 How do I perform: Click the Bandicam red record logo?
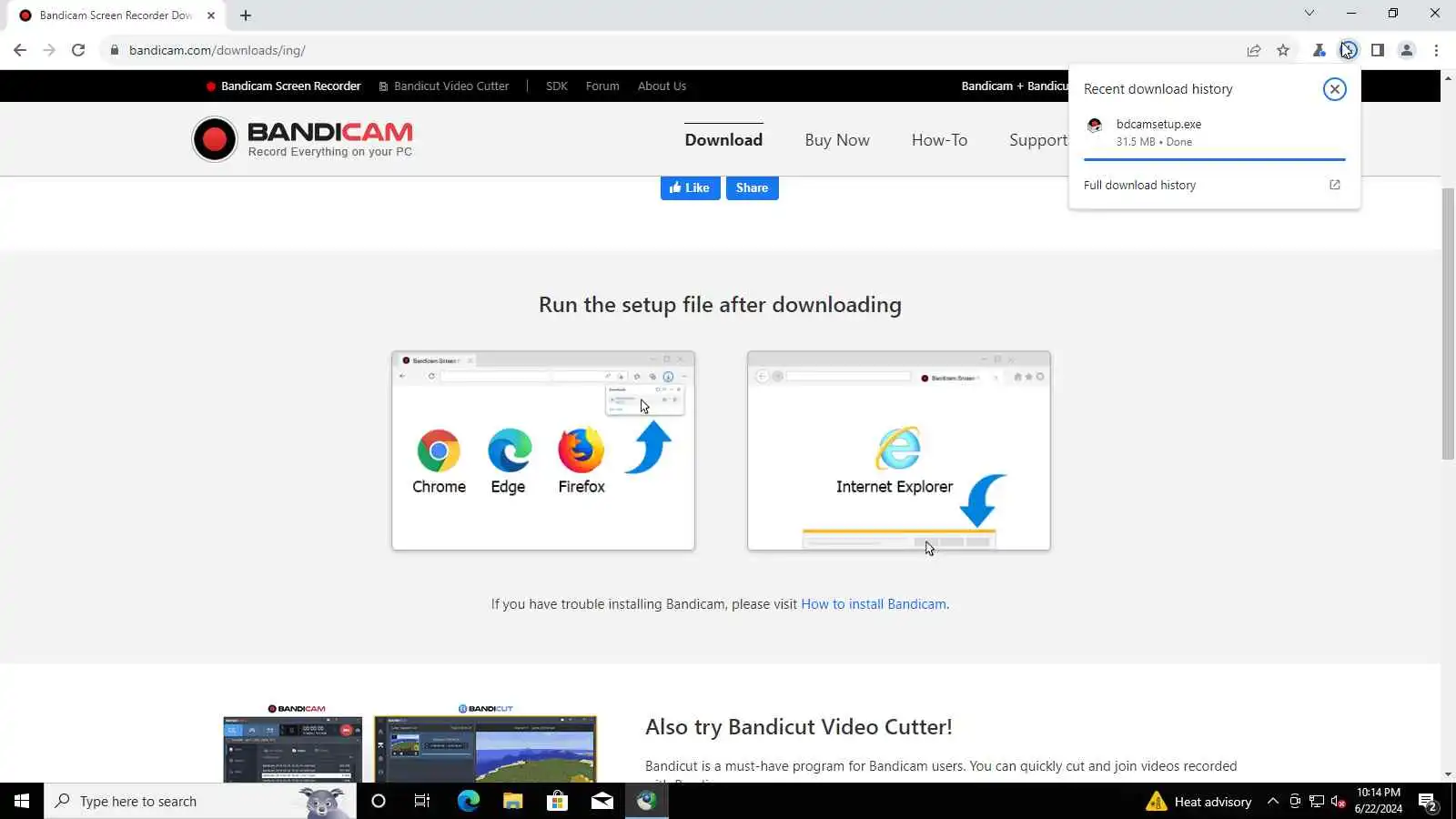pos(215,139)
